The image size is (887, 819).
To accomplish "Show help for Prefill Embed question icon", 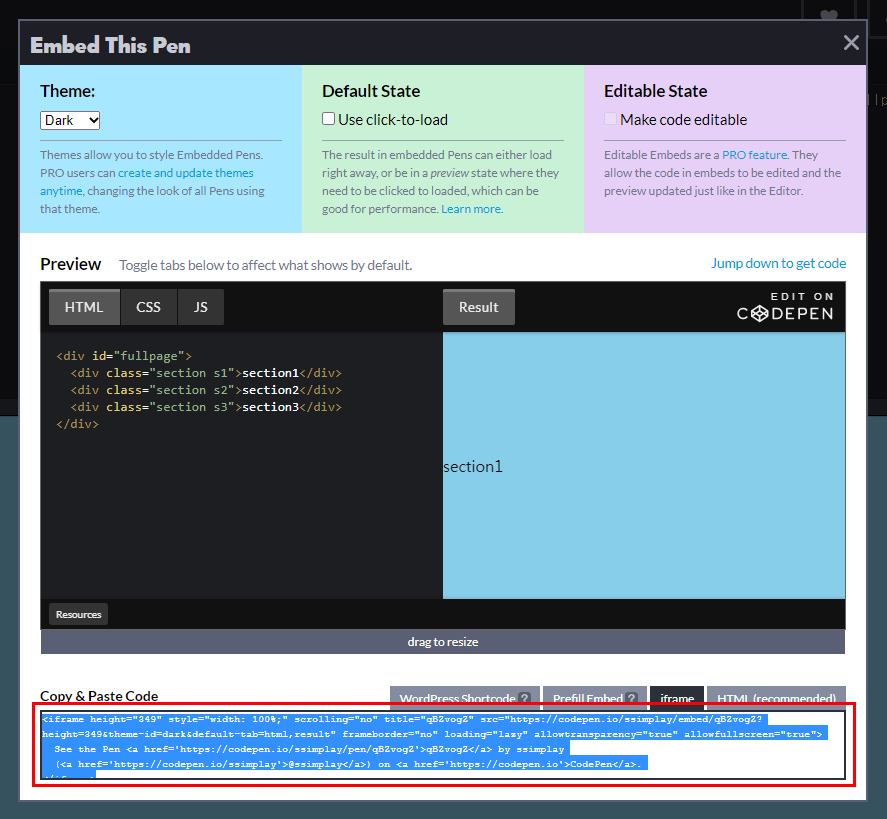I will point(631,699).
